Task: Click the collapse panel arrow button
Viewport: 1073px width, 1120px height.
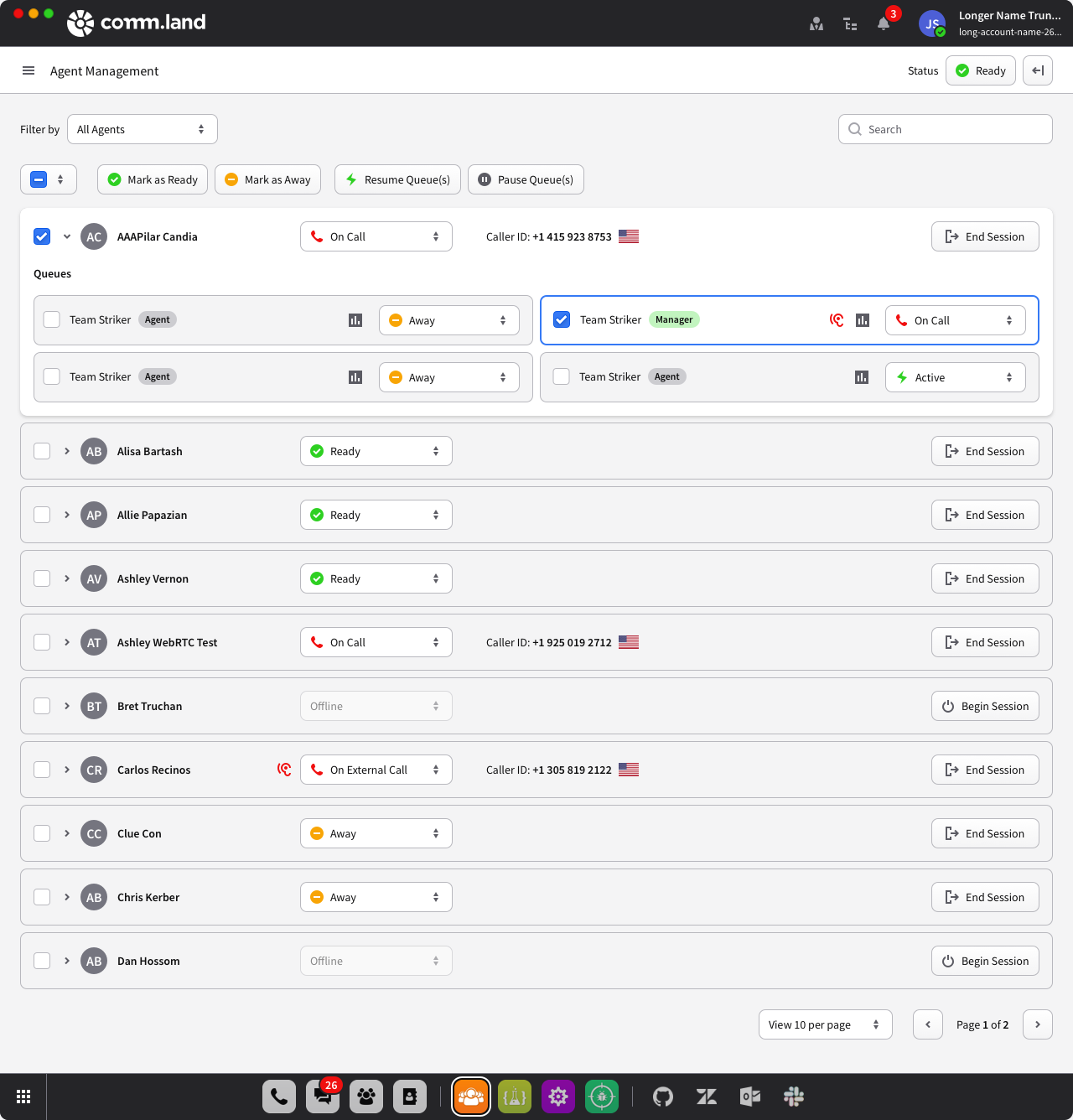Action: [x=1038, y=70]
